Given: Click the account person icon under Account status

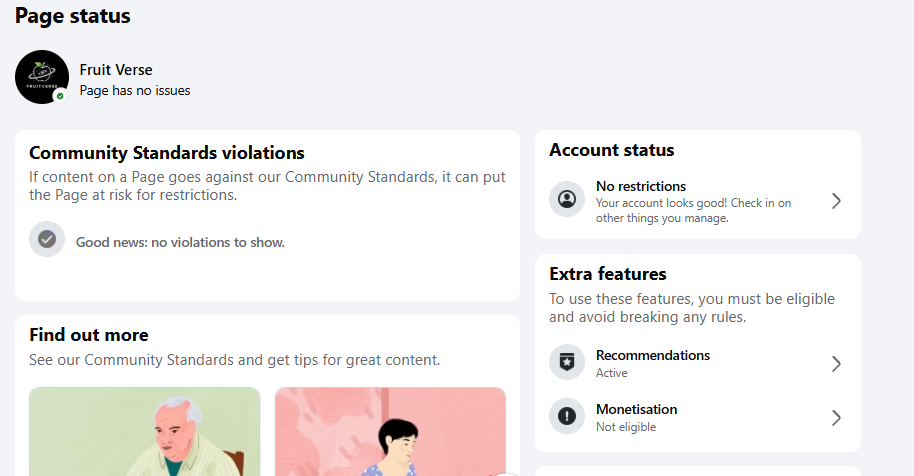Looking at the screenshot, I should tap(567, 199).
